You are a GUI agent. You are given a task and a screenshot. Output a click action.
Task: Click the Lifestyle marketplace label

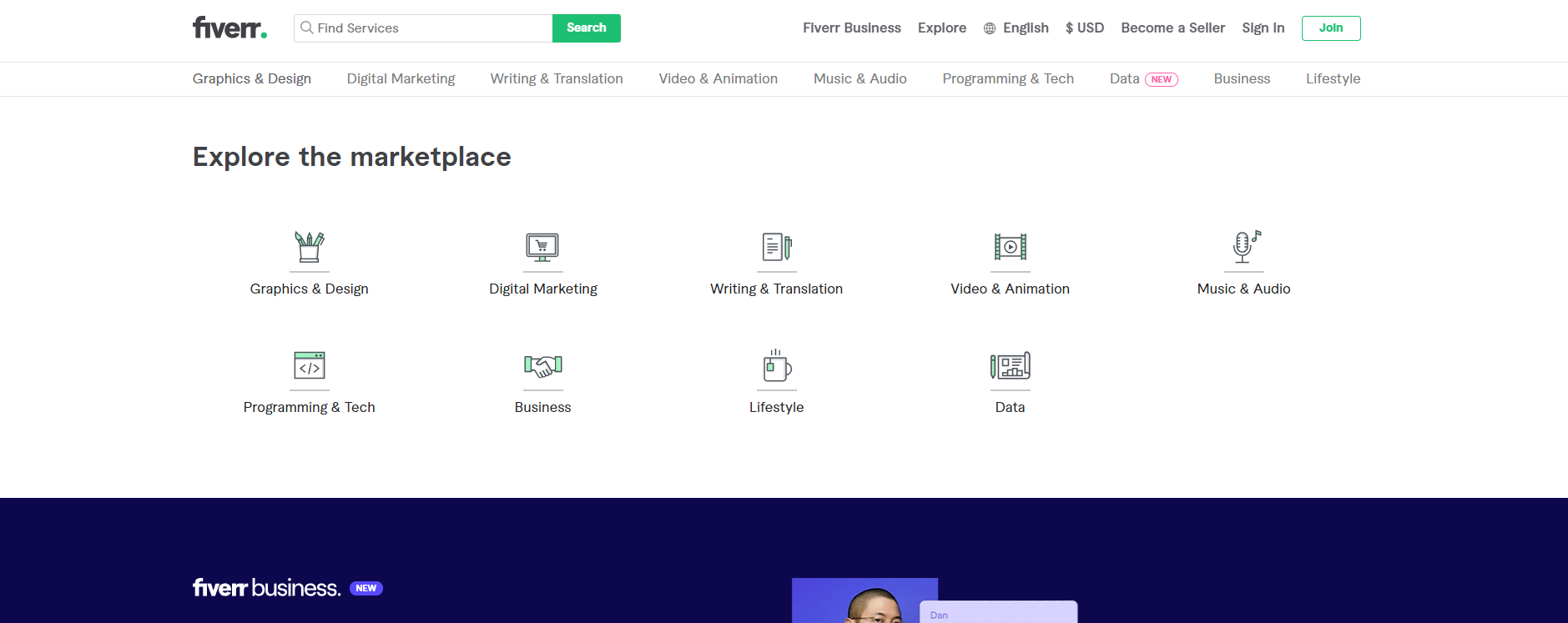[777, 407]
